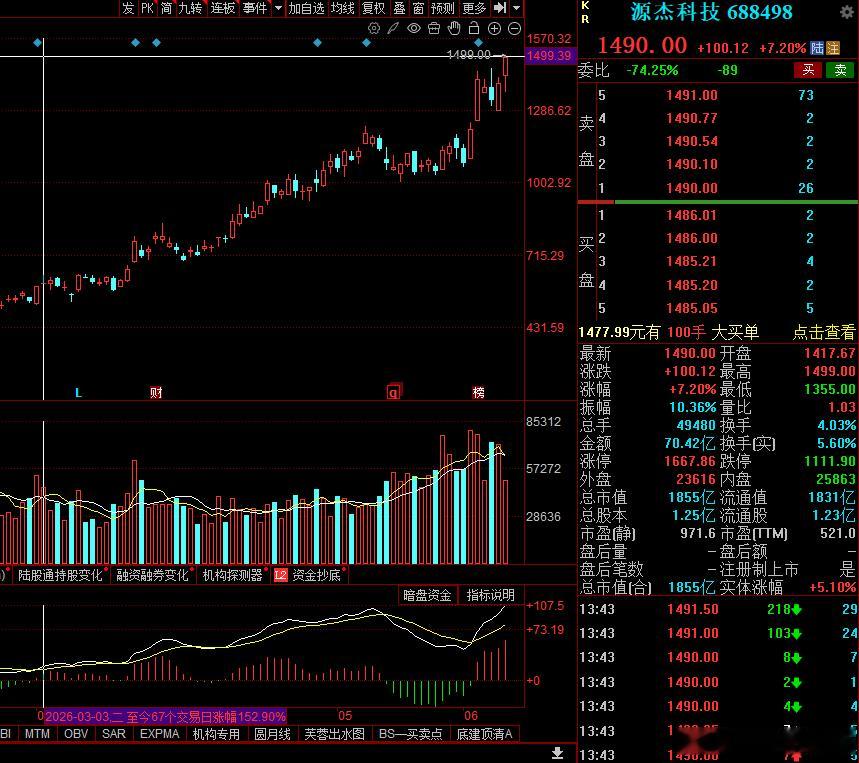Switch to the 芙蓉出水图 indicator tab

click(x=334, y=734)
